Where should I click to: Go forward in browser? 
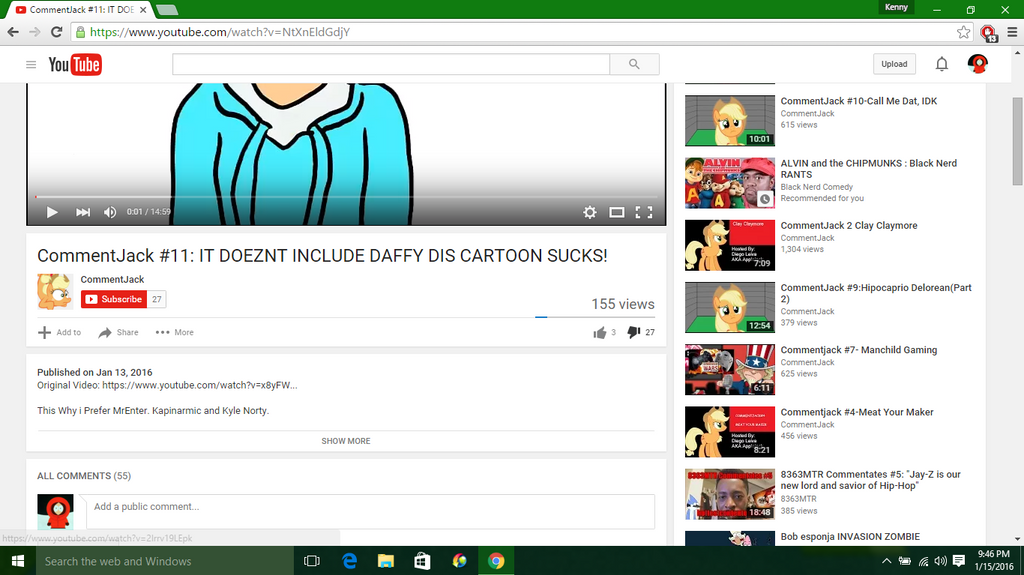35,32
